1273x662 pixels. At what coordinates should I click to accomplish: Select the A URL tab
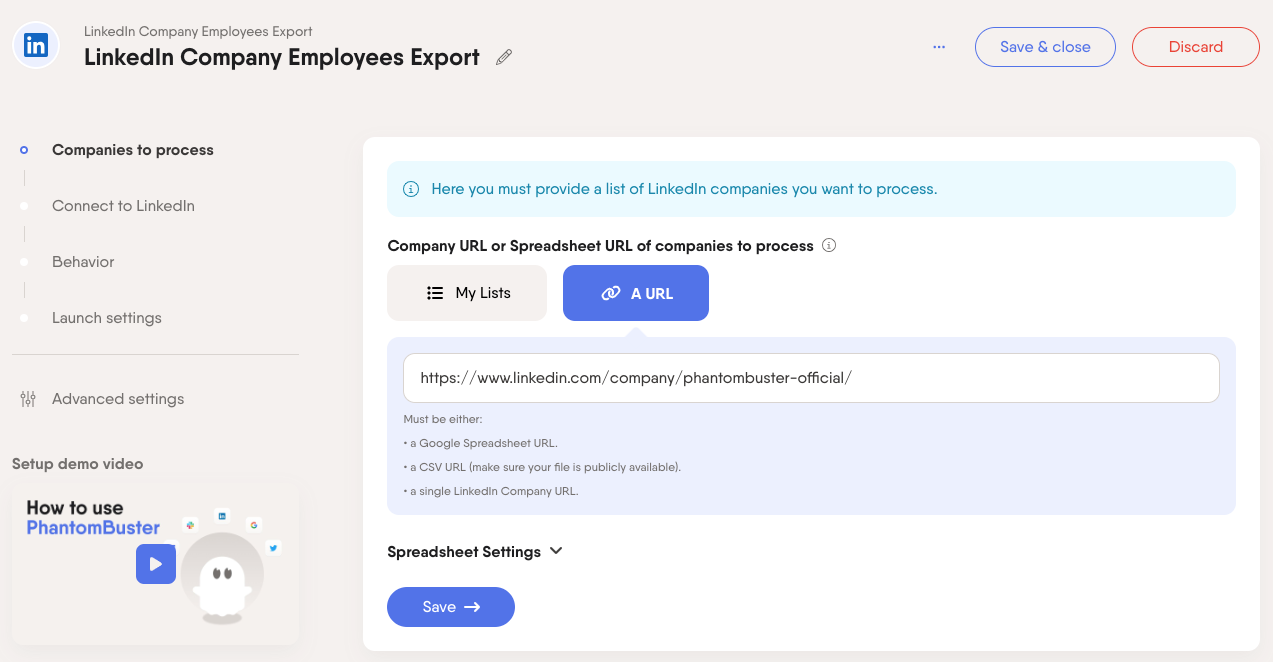pyautogui.click(x=636, y=293)
